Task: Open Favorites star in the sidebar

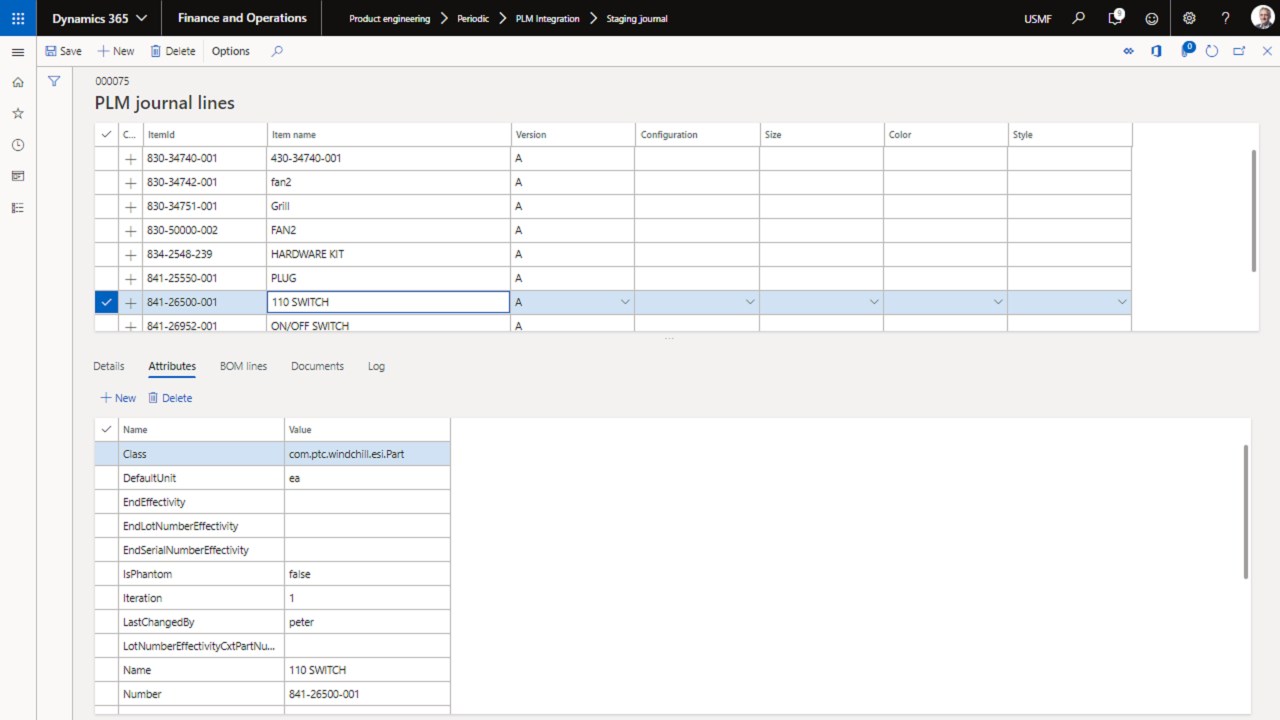Action: [x=18, y=114]
